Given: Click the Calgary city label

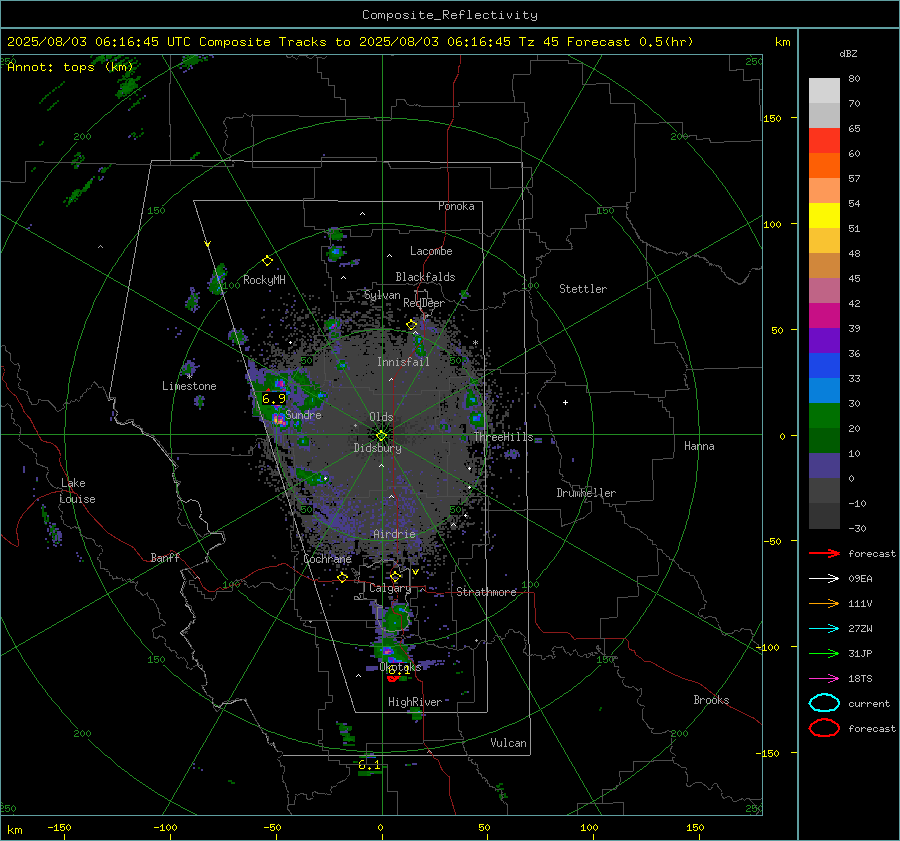Looking at the screenshot, I should tap(390, 588).
